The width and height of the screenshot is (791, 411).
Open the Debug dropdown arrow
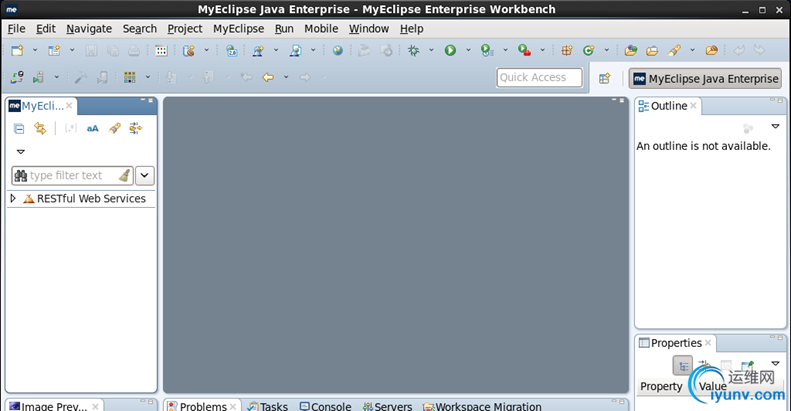click(x=431, y=50)
